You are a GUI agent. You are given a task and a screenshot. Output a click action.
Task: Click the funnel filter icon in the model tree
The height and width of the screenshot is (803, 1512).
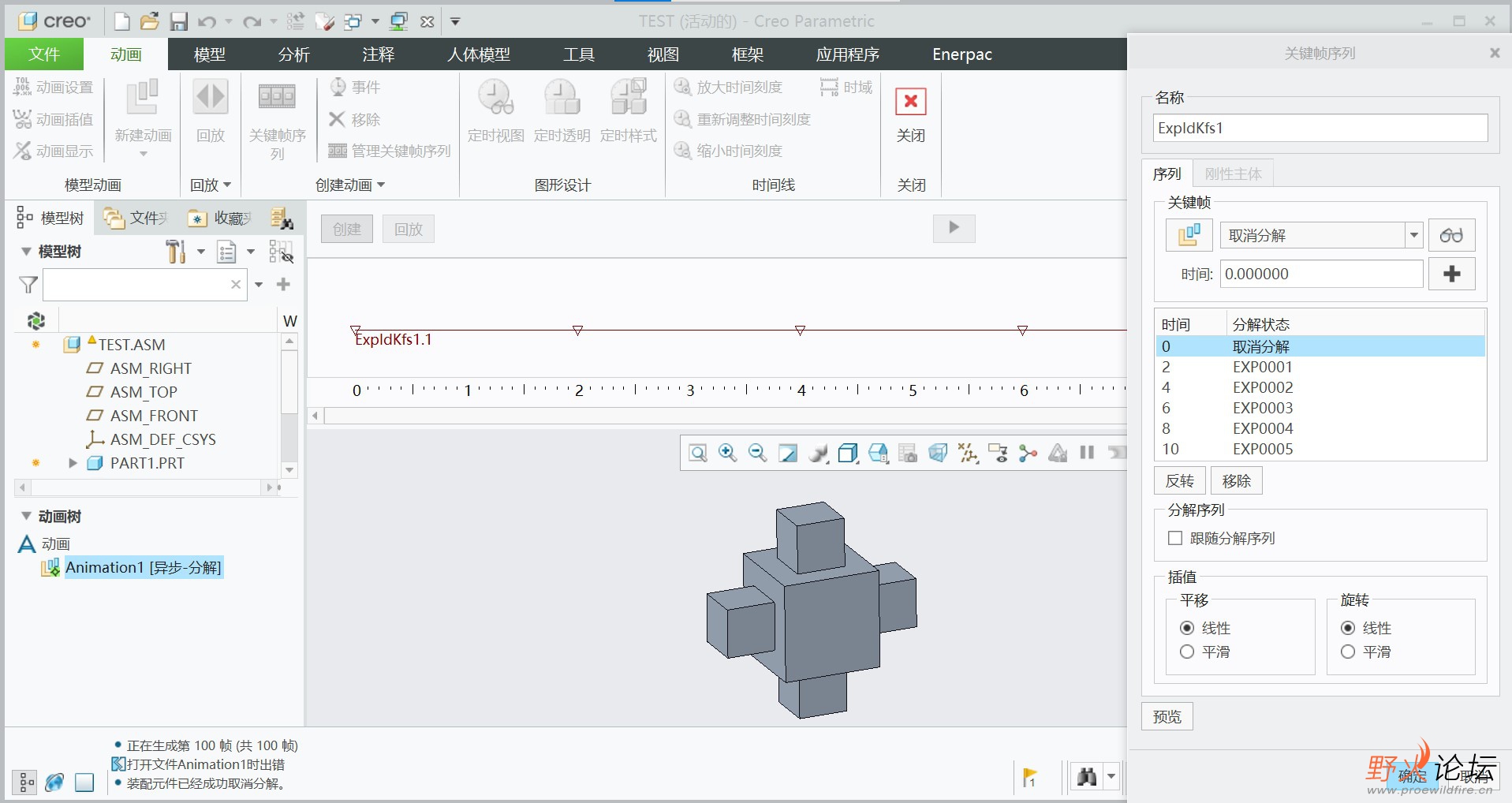point(28,285)
